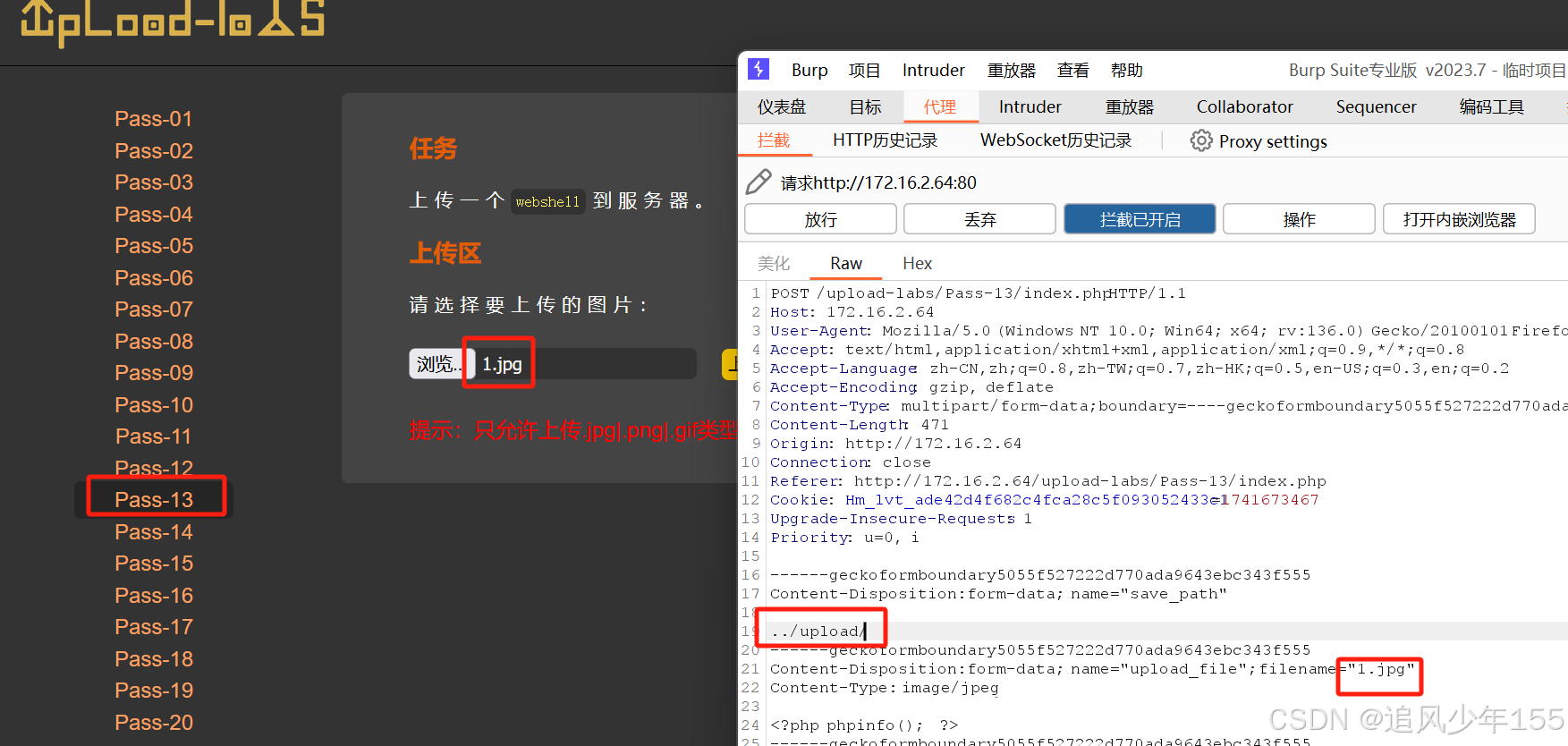The width and height of the screenshot is (1568, 746).
Task: Click the 打开内嵌浏览器 button
Action: (x=1459, y=219)
